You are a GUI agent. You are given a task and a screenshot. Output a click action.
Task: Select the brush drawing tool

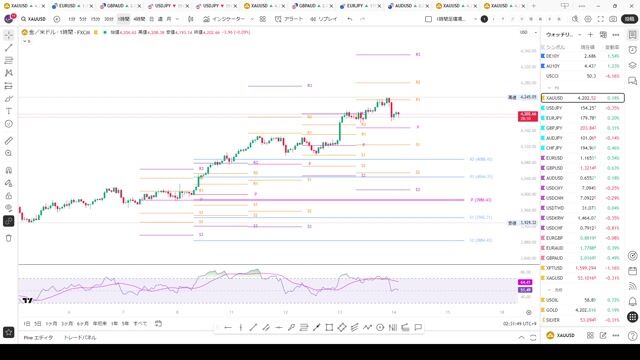[x=9, y=99]
